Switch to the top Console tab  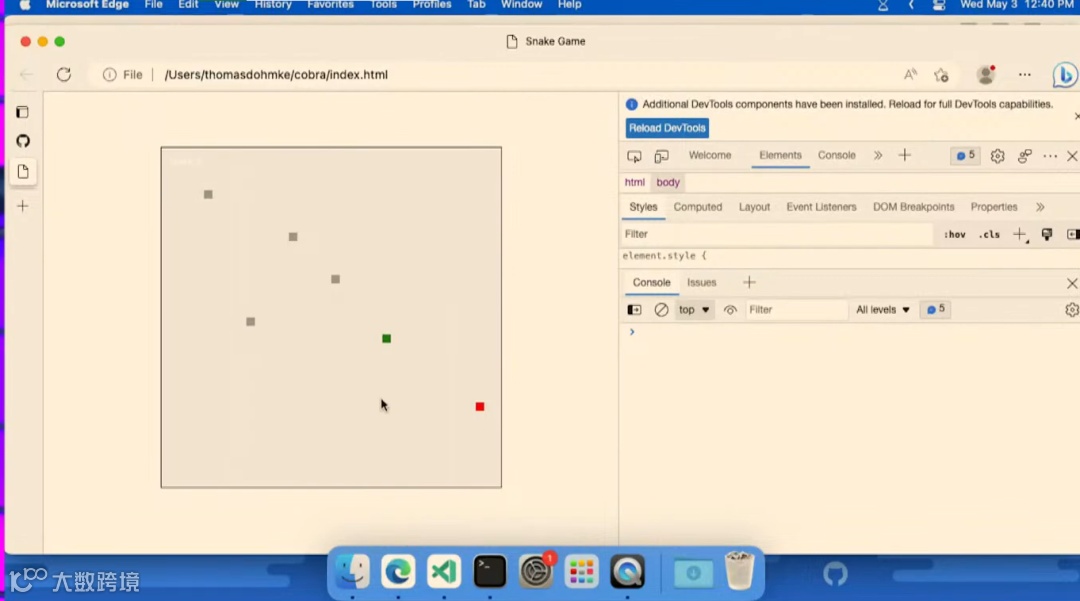click(x=836, y=156)
